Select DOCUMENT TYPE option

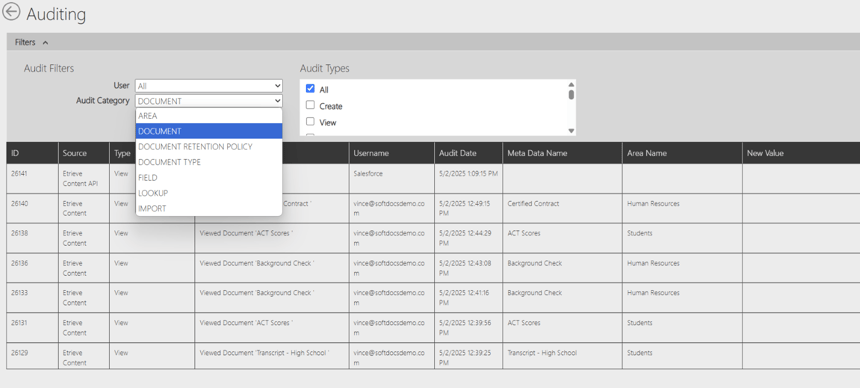(x=209, y=162)
